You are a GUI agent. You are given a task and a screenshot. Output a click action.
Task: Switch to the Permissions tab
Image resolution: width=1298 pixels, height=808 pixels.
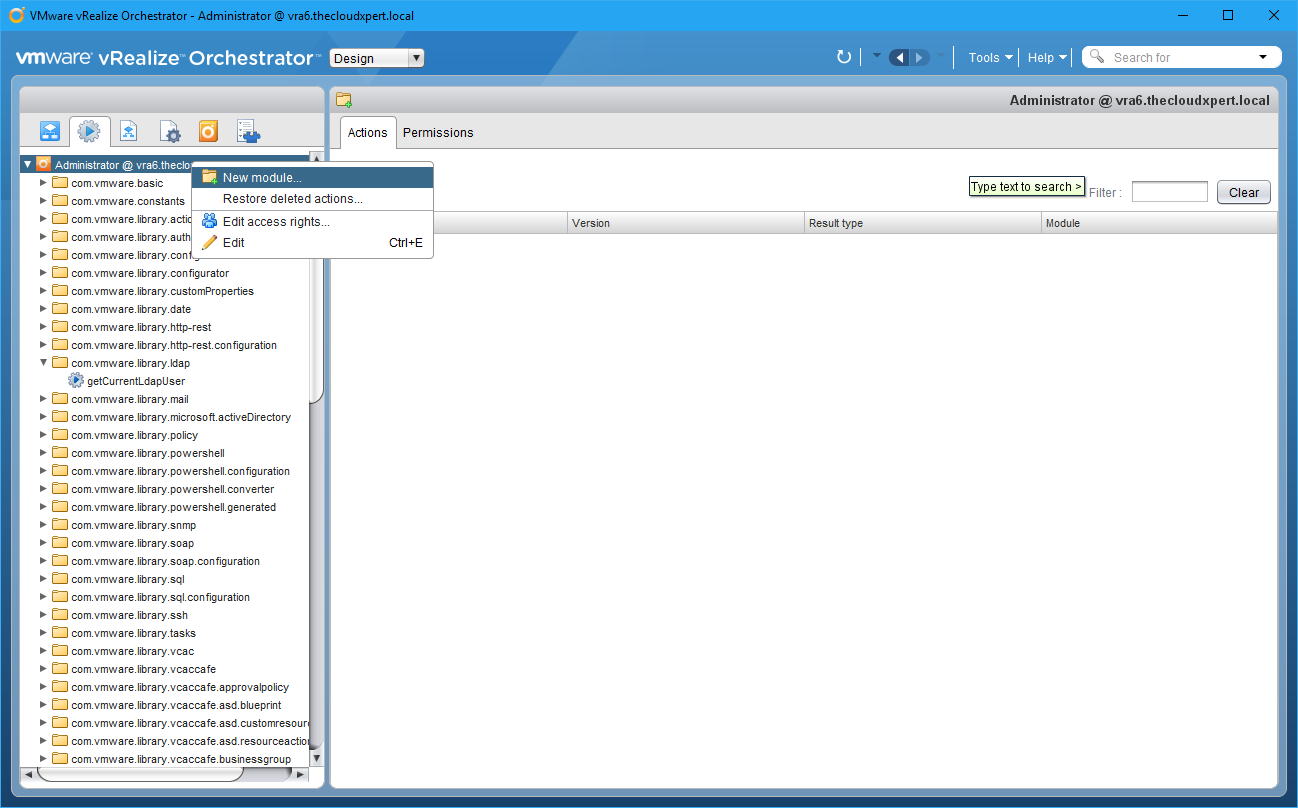click(438, 133)
